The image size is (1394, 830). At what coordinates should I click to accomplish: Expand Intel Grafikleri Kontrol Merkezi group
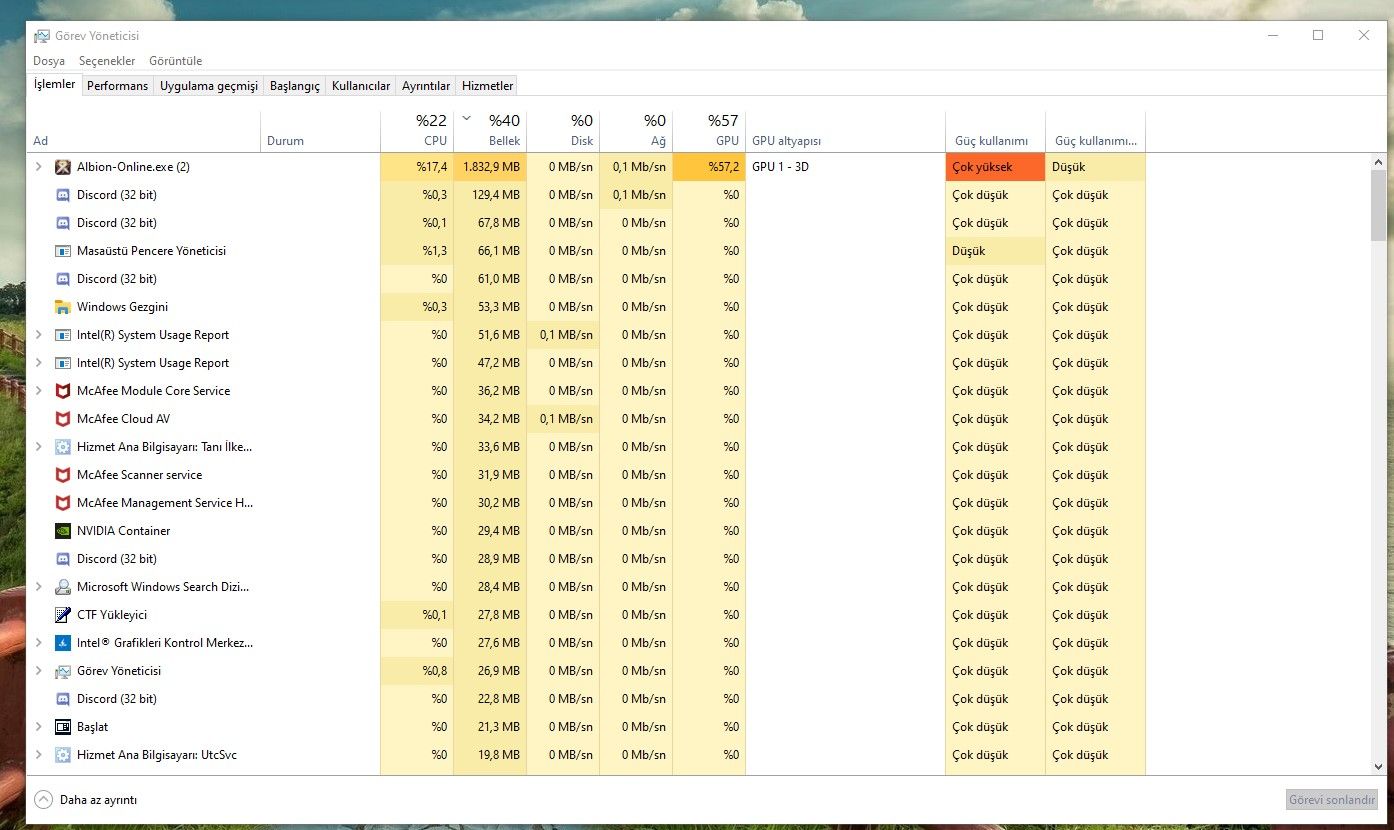(x=39, y=643)
